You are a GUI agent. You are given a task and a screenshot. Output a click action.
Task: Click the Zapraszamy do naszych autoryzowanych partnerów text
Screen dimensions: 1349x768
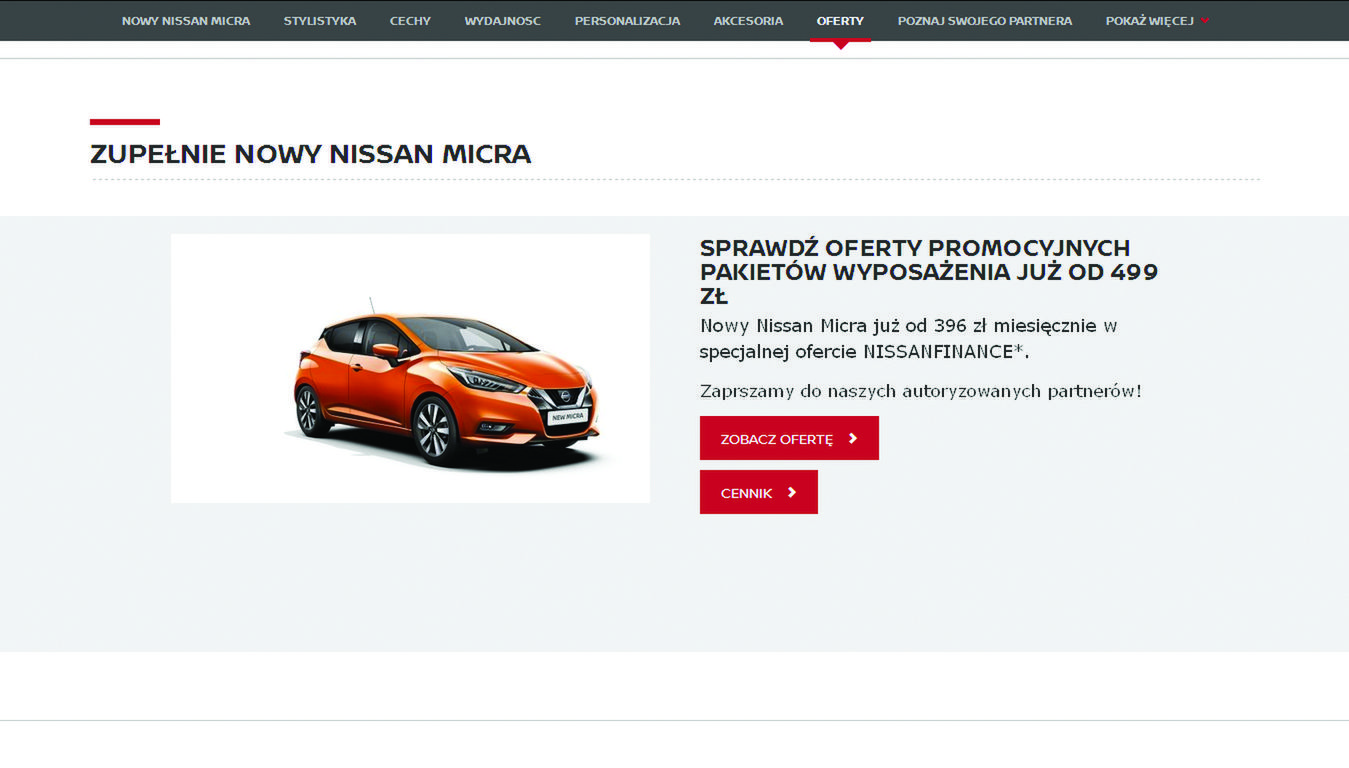coord(920,391)
